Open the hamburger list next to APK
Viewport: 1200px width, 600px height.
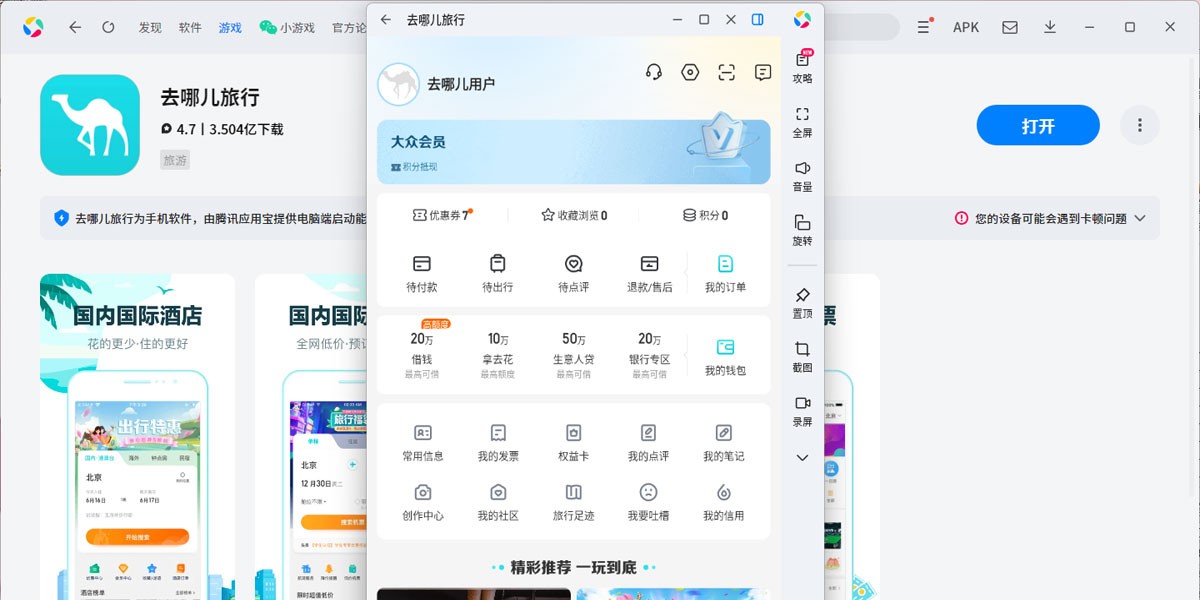[x=922, y=27]
